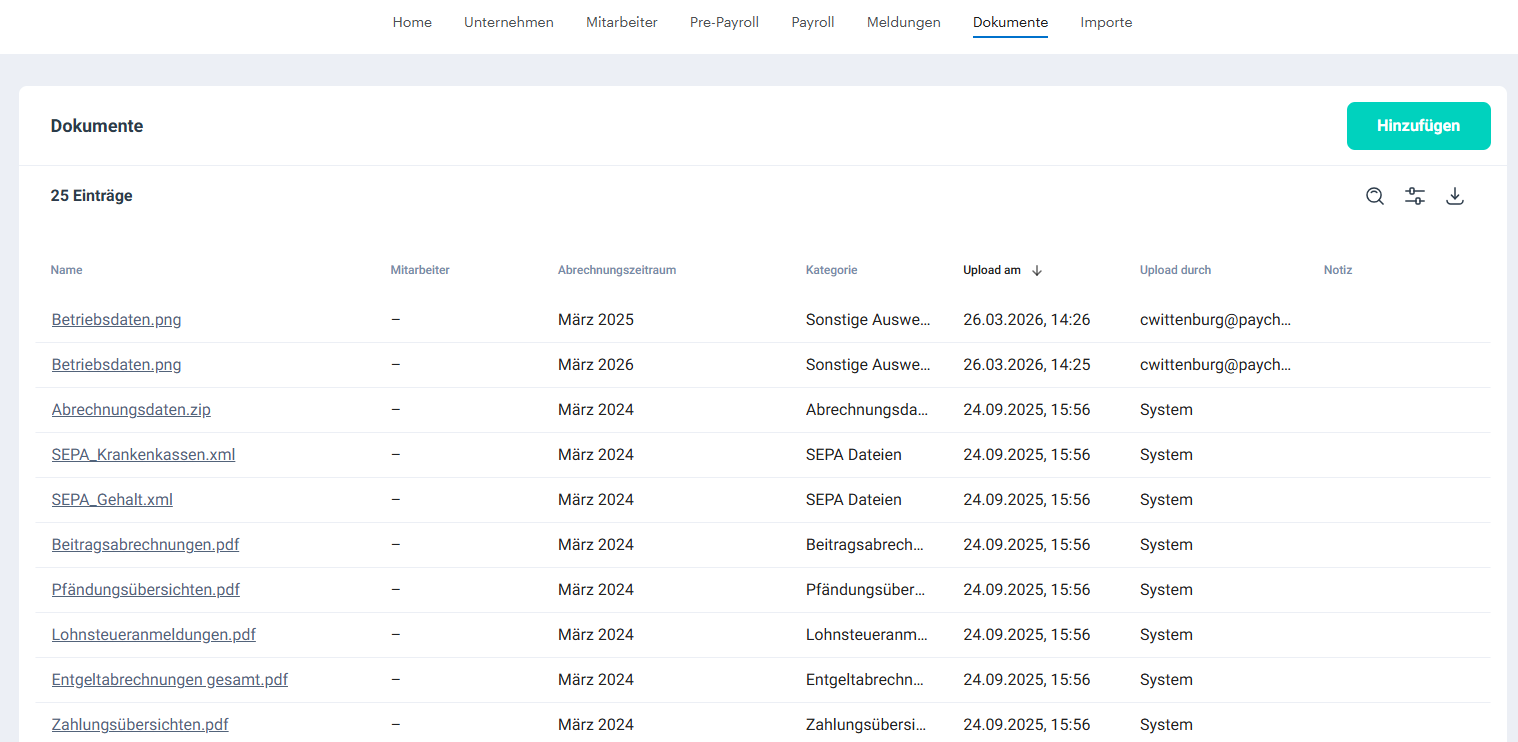Open the Pre-Payroll tab
This screenshot has height=742, width=1518.
[724, 22]
